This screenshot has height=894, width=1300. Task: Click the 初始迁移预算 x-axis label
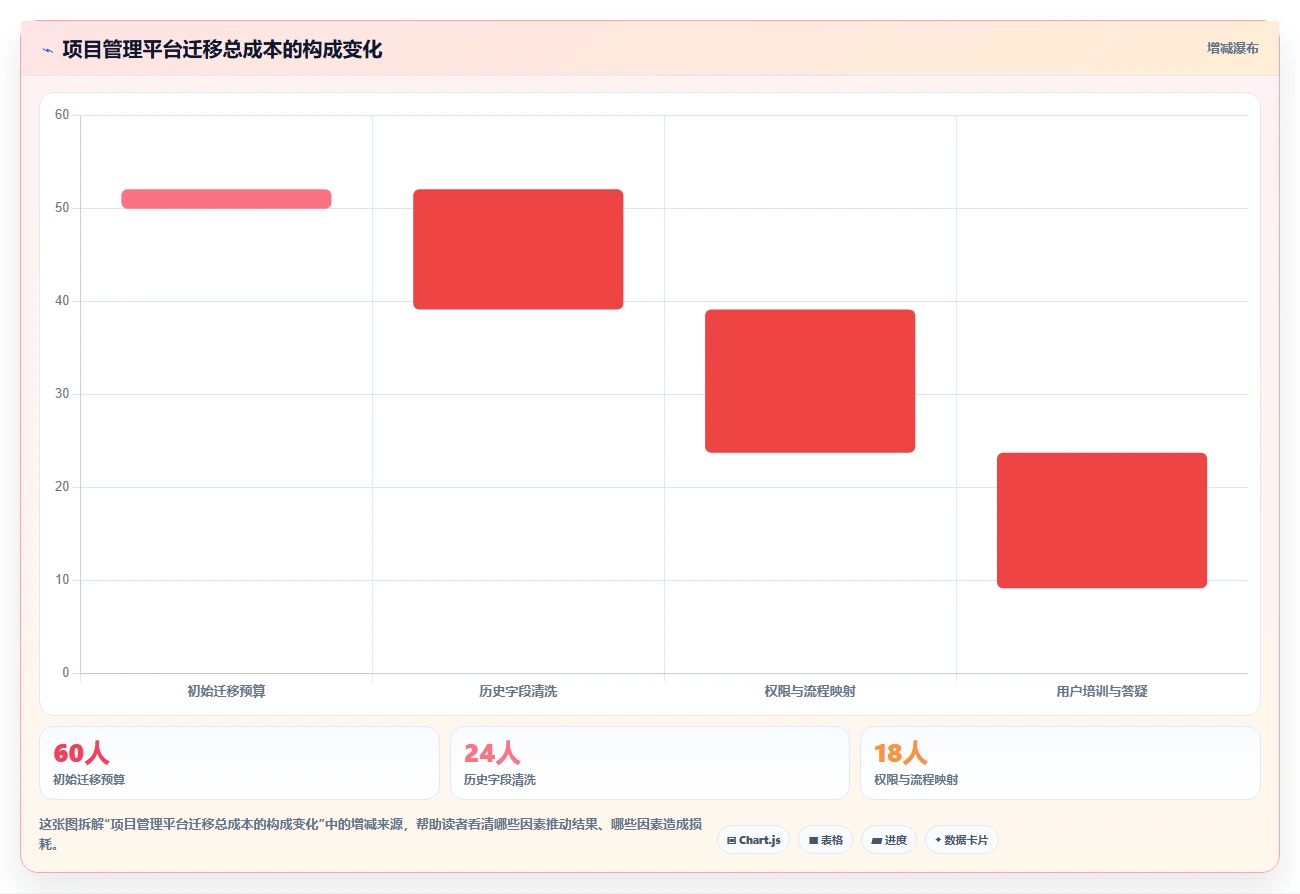tap(226, 691)
